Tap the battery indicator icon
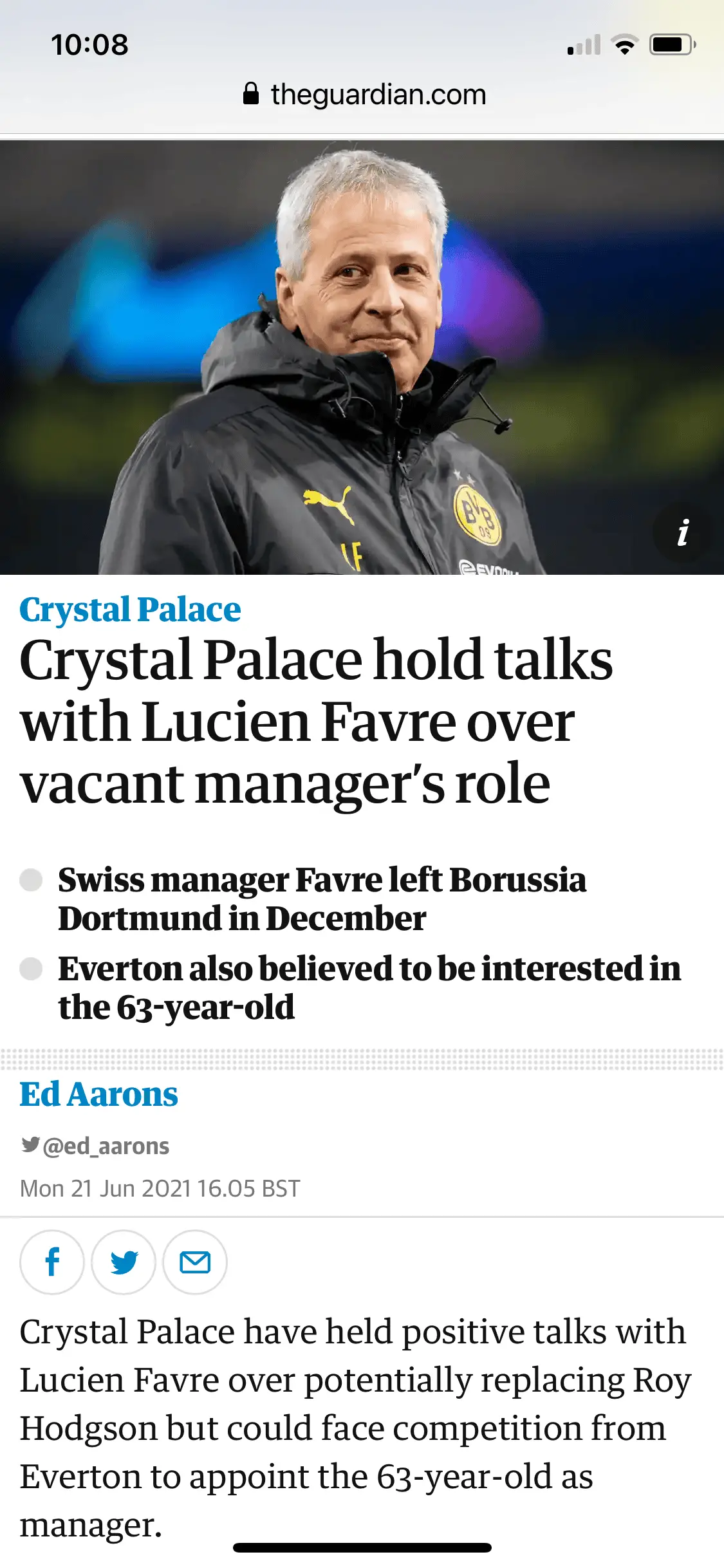 tap(672, 45)
